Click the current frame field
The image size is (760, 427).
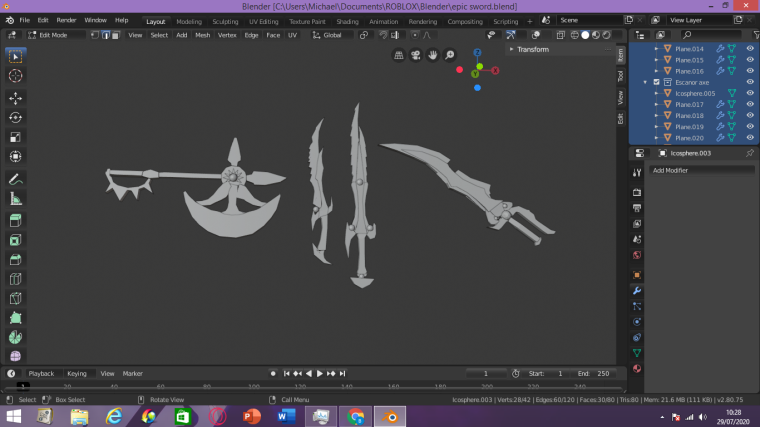coord(486,374)
